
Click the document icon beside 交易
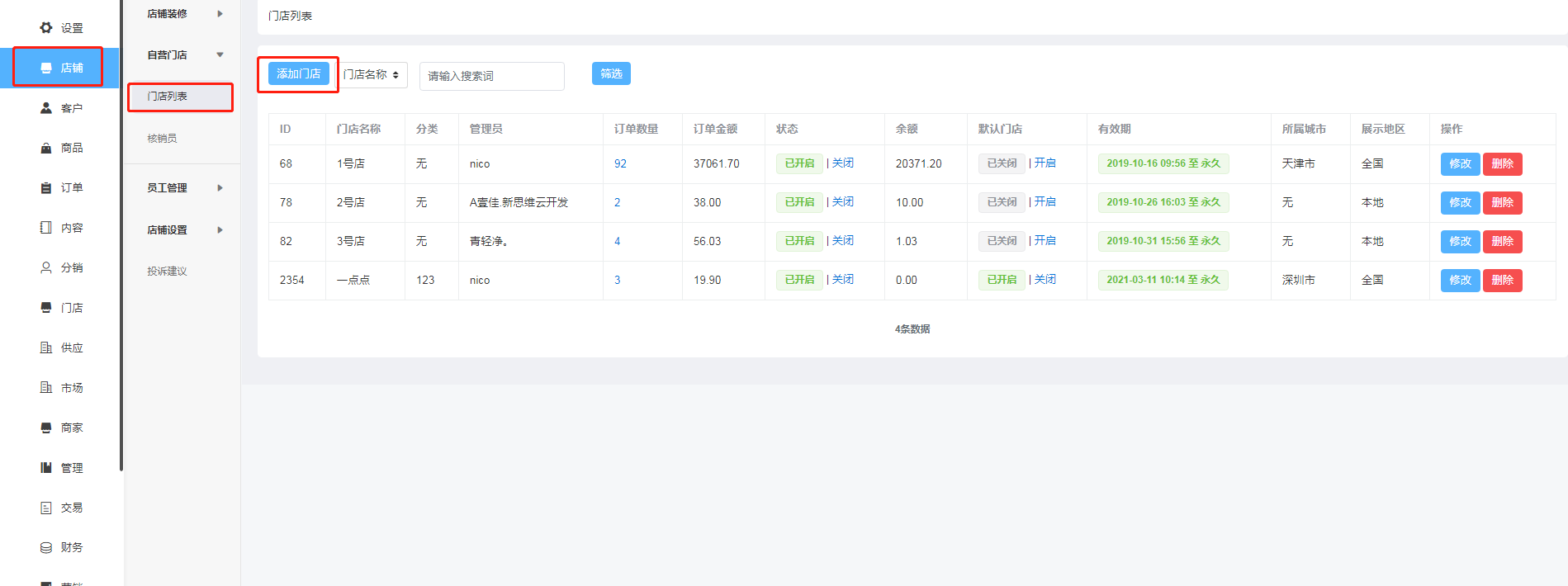(x=46, y=508)
